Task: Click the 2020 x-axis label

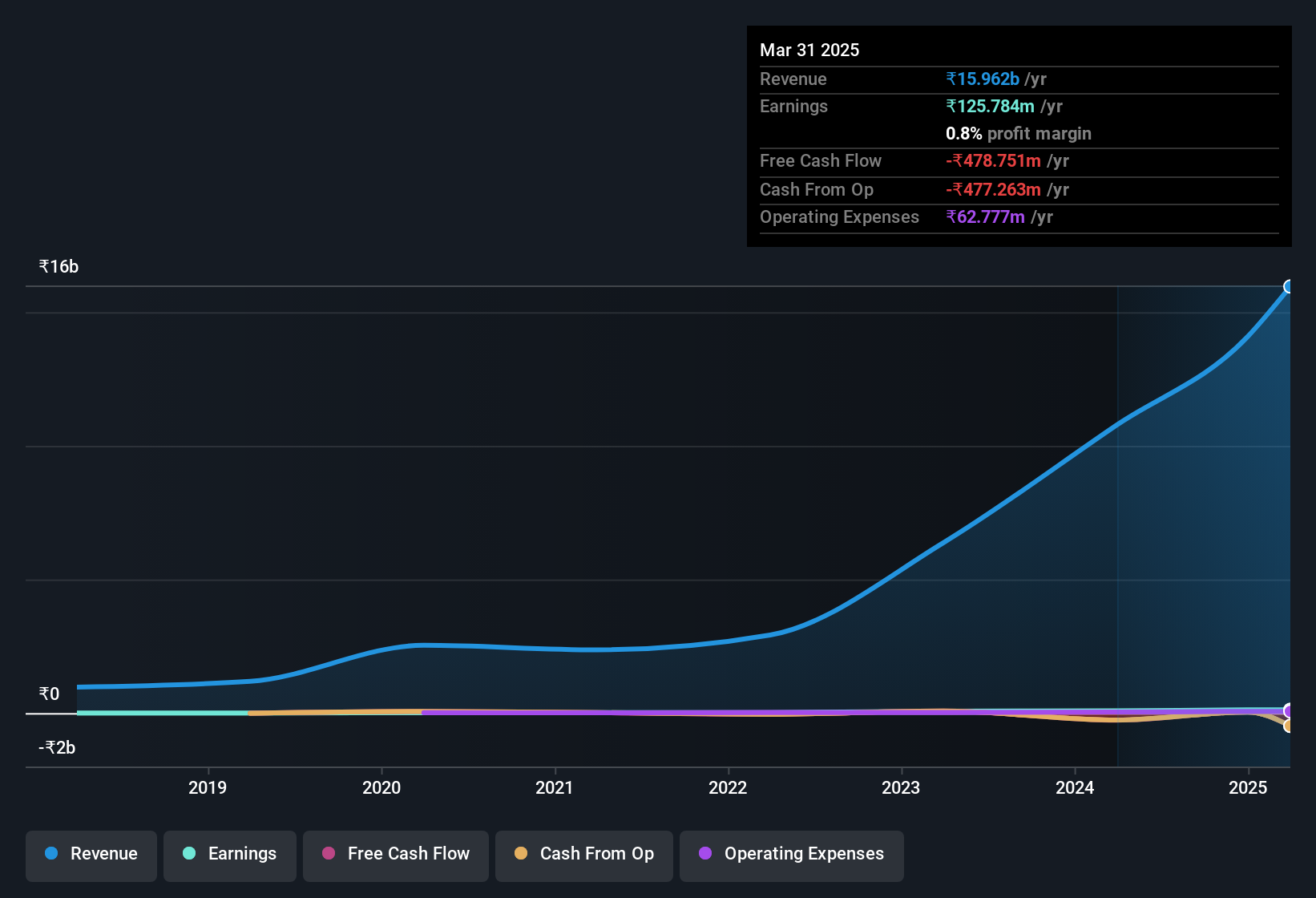Action: pos(381,788)
